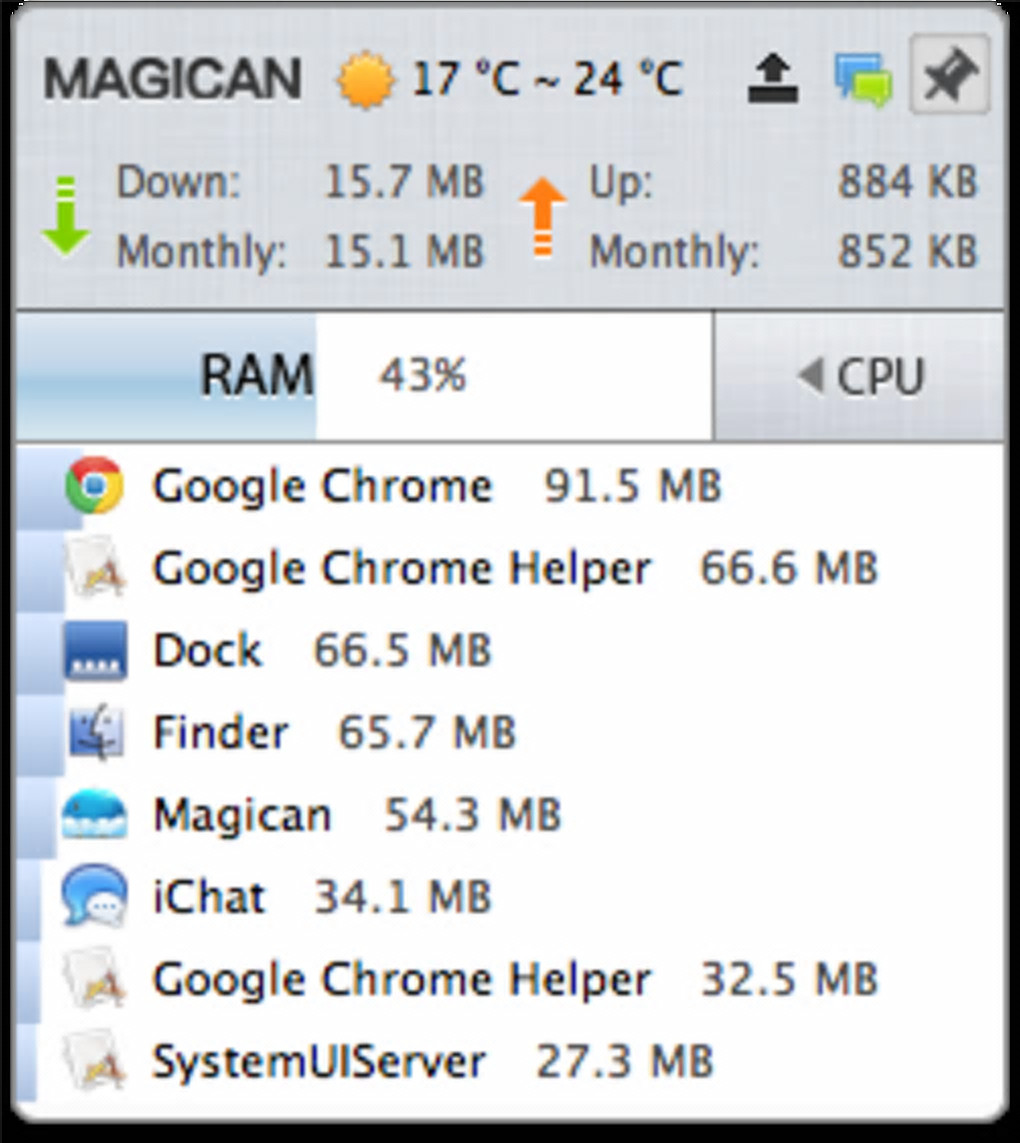
Task: Click the MAGICAN title text
Action: pos(172,79)
